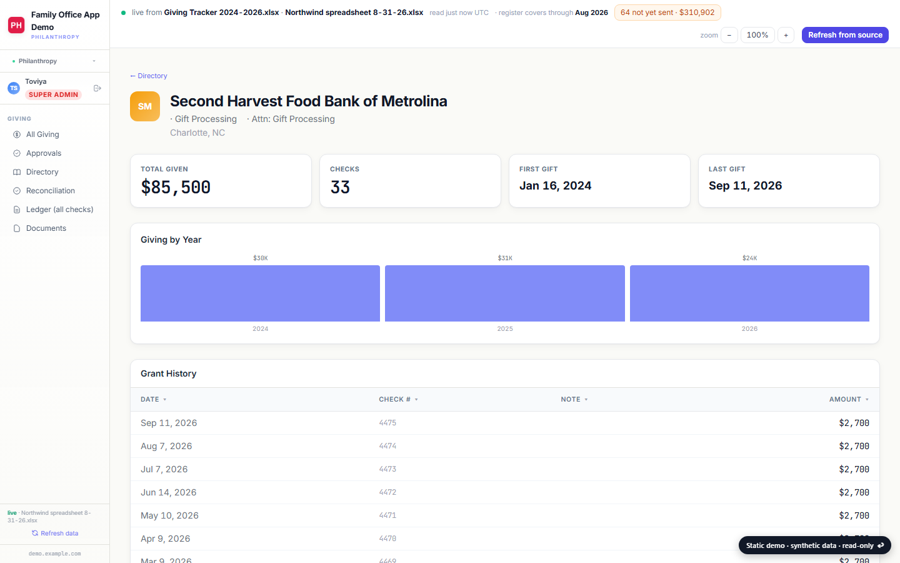Click the First Gift Jan 16, 2024 card
Viewport: 900px width, 563px height.
pos(599,181)
